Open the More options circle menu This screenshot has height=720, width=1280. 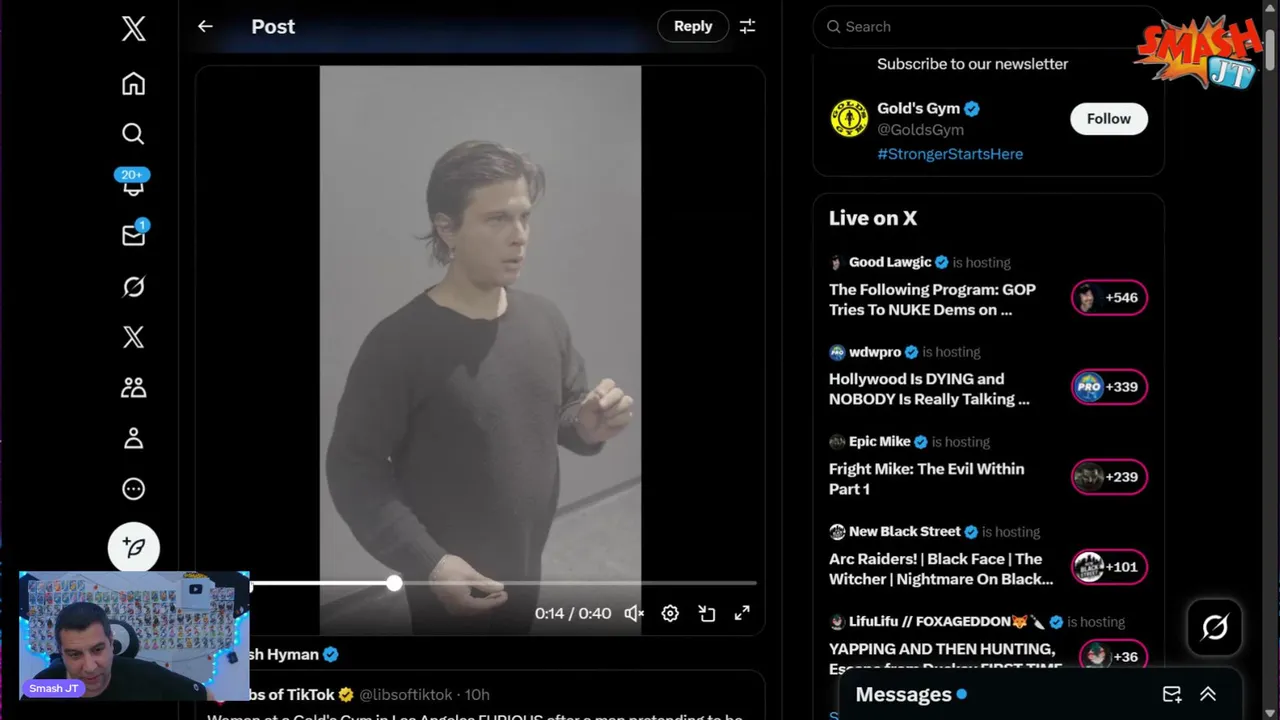pos(133,489)
